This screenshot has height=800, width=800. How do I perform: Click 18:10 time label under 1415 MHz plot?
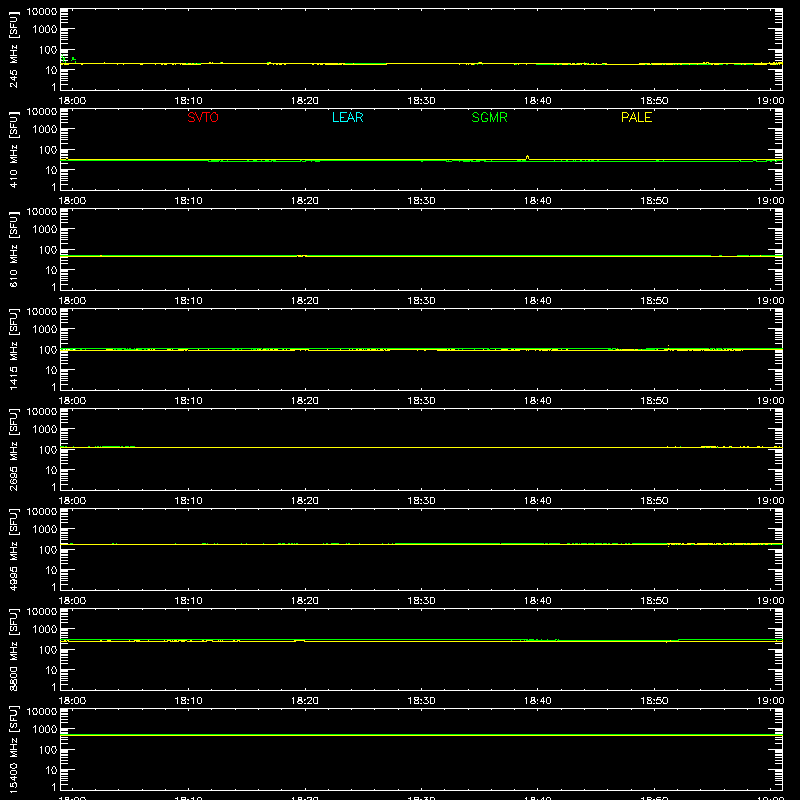(188, 401)
